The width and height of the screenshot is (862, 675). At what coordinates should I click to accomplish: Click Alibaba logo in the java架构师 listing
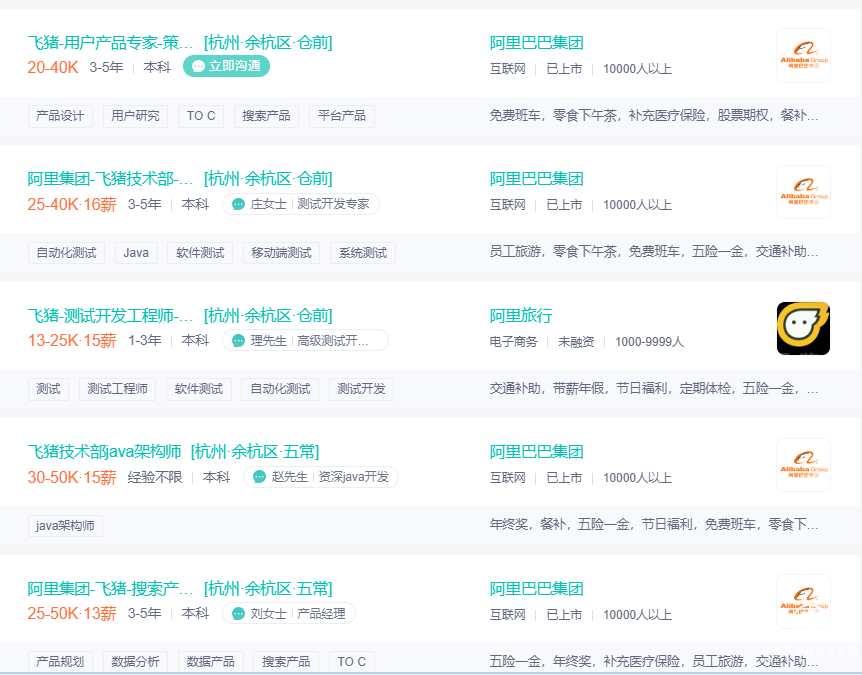803,465
